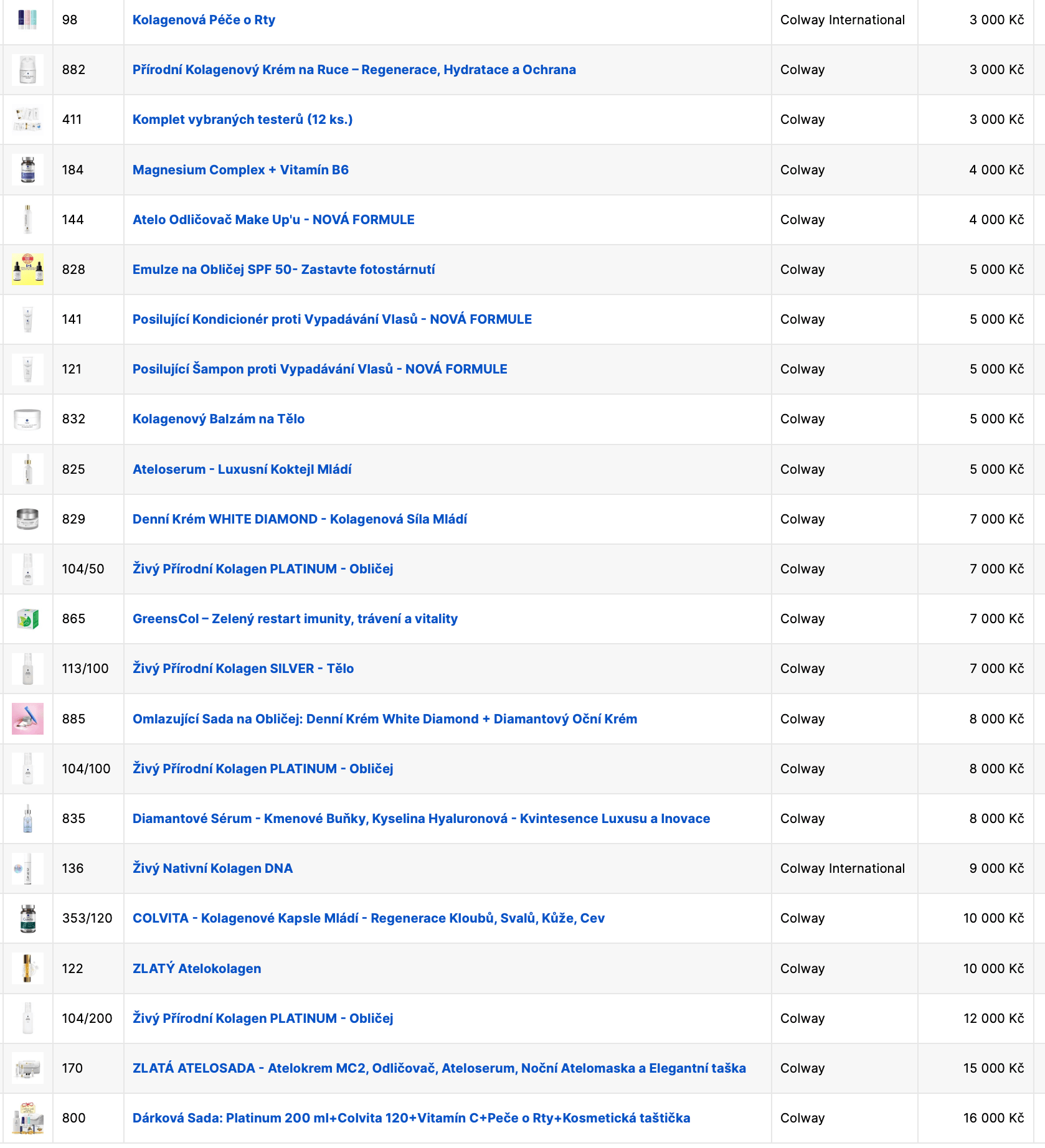Open Denní Krém WHITE DIAMOND link
Screen dimensions: 1045x1148
300,519
